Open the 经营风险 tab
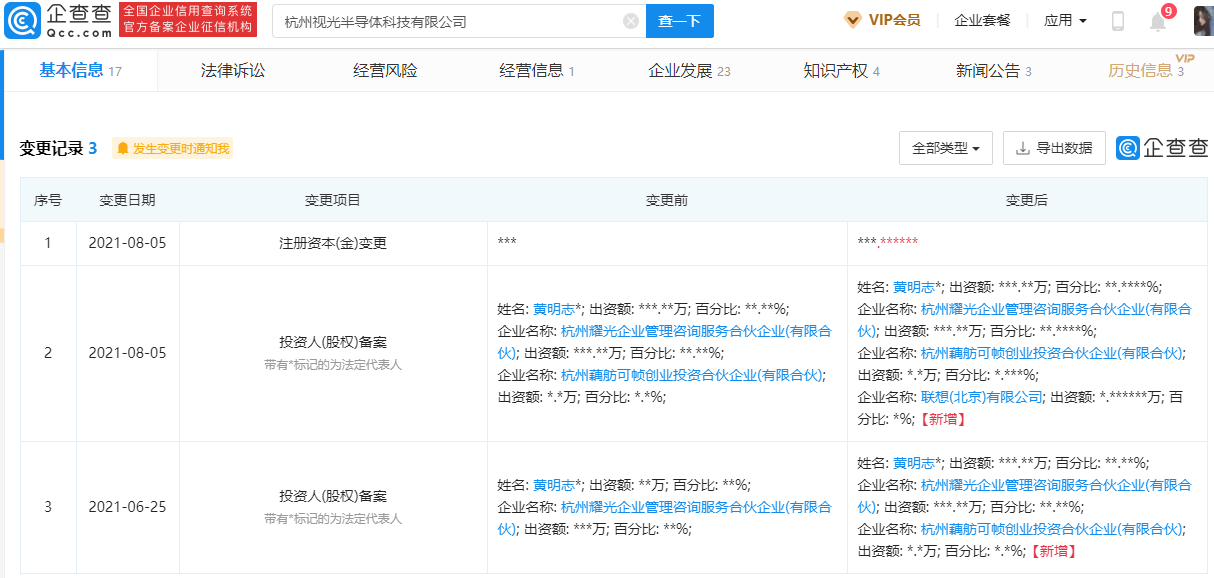The width and height of the screenshot is (1214, 578). [385, 70]
